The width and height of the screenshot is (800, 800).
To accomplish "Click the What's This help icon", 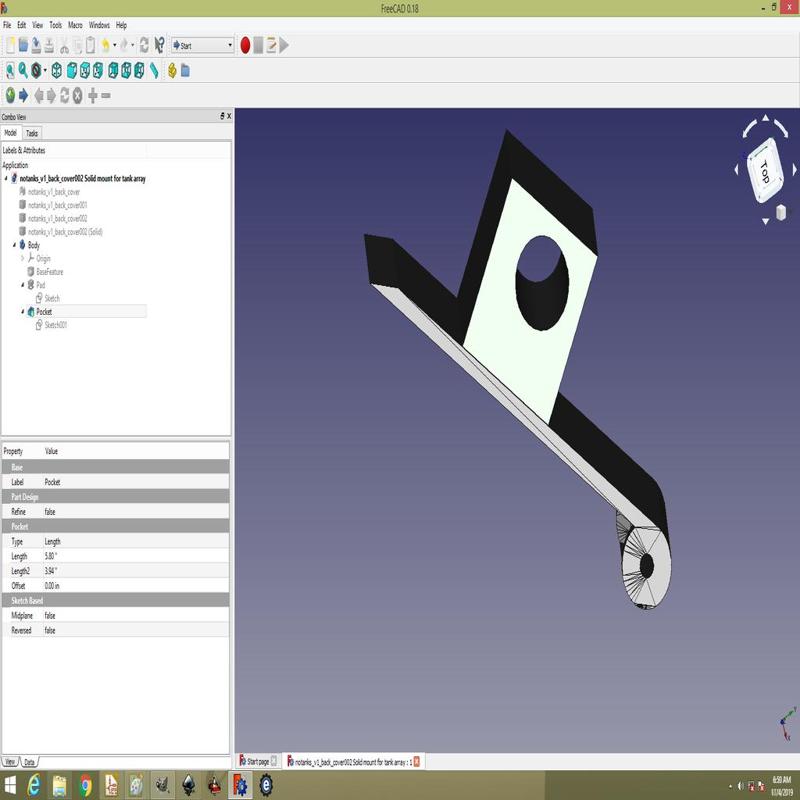I will coord(159,45).
